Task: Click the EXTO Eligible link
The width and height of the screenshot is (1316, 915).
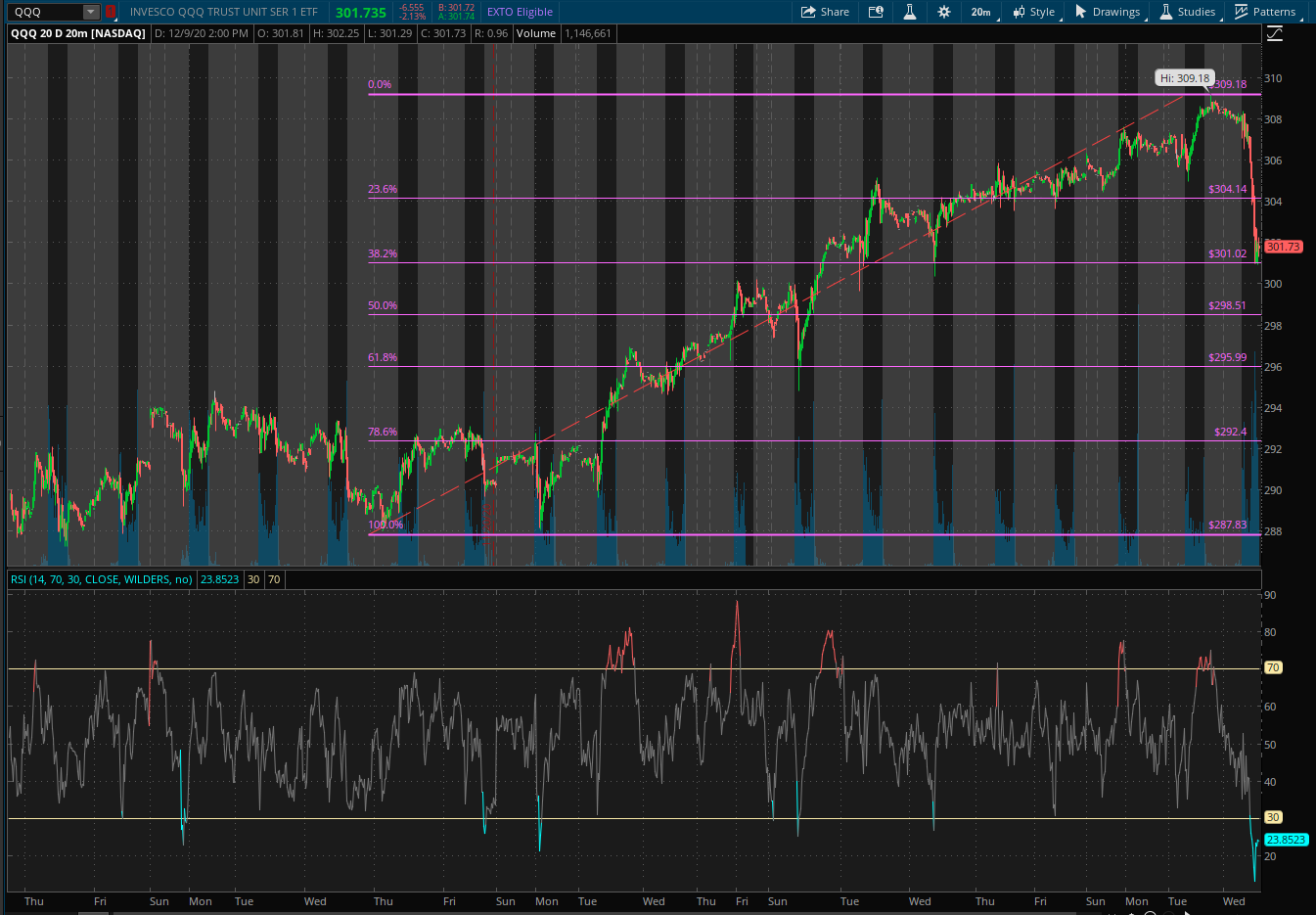Action: [x=520, y=12]
